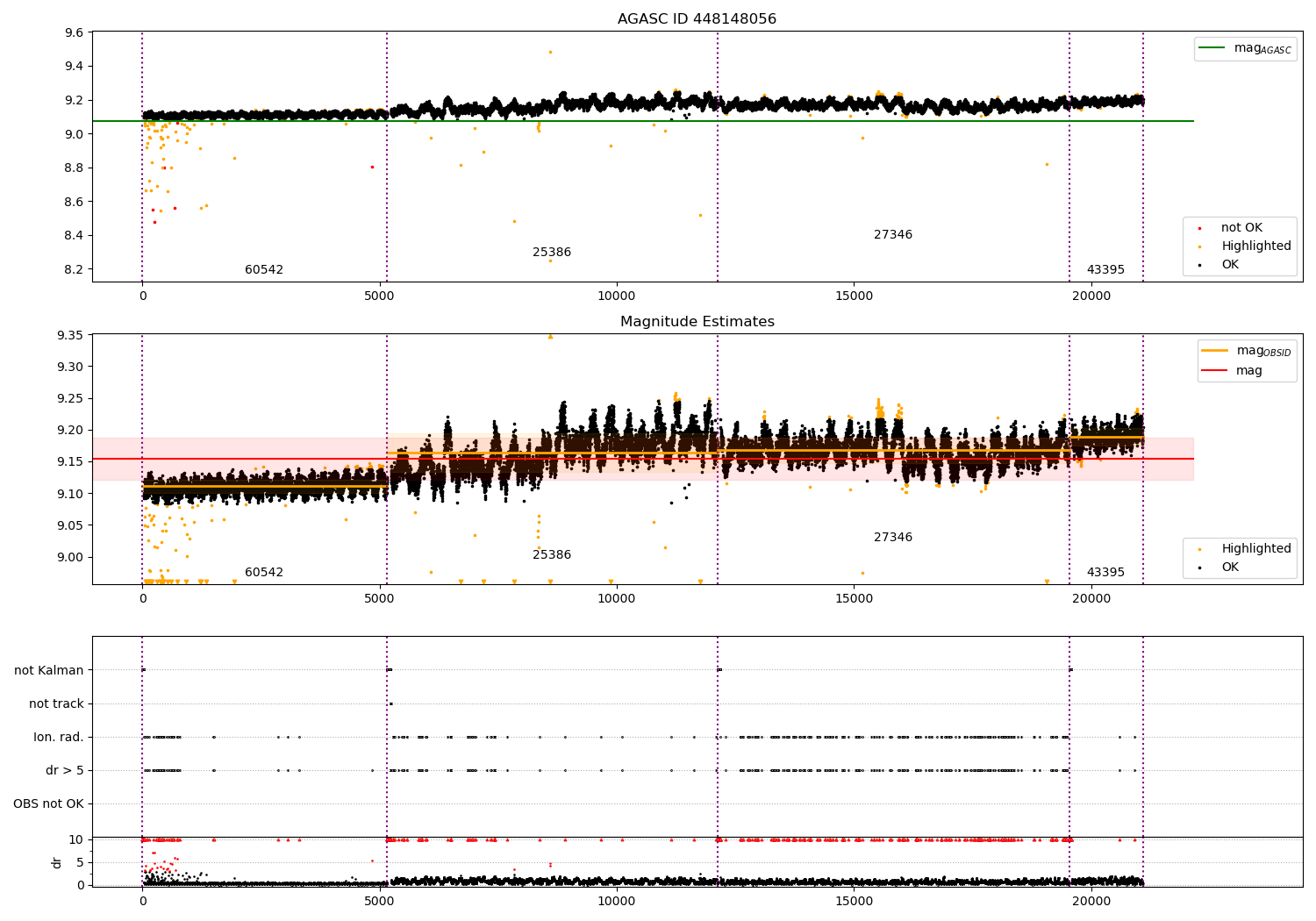Click OBSID label 60542 in Magnitude Estimates plot

264,573
